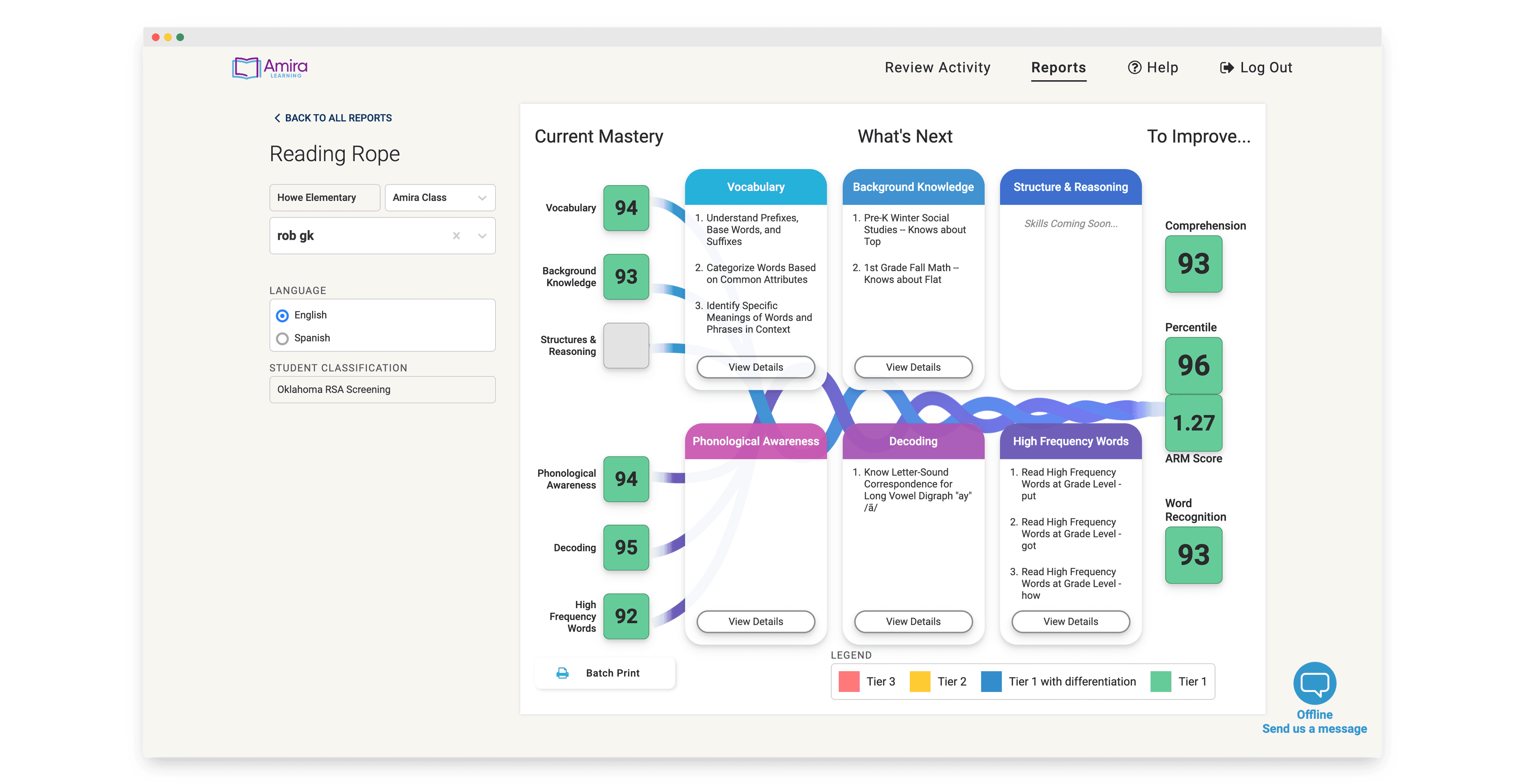Click the Percentile score tile 96
Image resolution: width=1525 pixels, height=784 pixels.
click(1193, 366)
